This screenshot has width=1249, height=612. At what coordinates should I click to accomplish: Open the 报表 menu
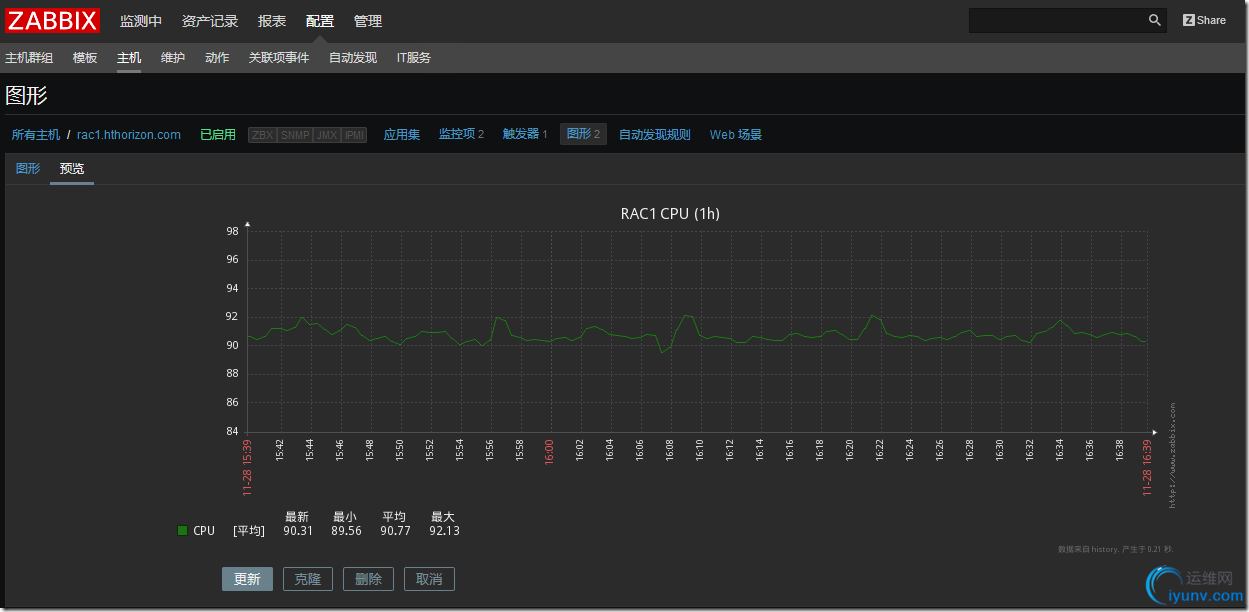point(272,21)
